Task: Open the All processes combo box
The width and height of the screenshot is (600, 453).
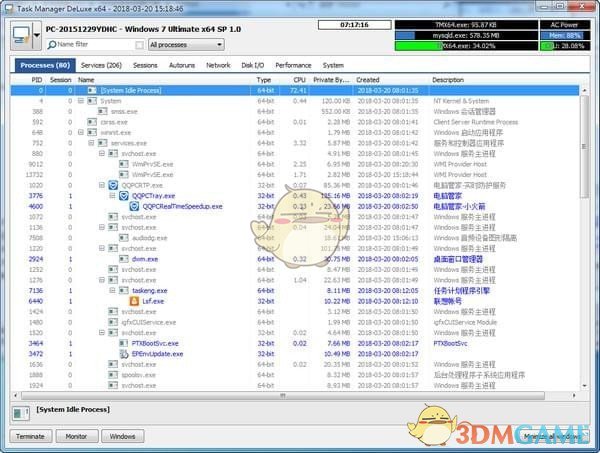Action: [186, 45]
